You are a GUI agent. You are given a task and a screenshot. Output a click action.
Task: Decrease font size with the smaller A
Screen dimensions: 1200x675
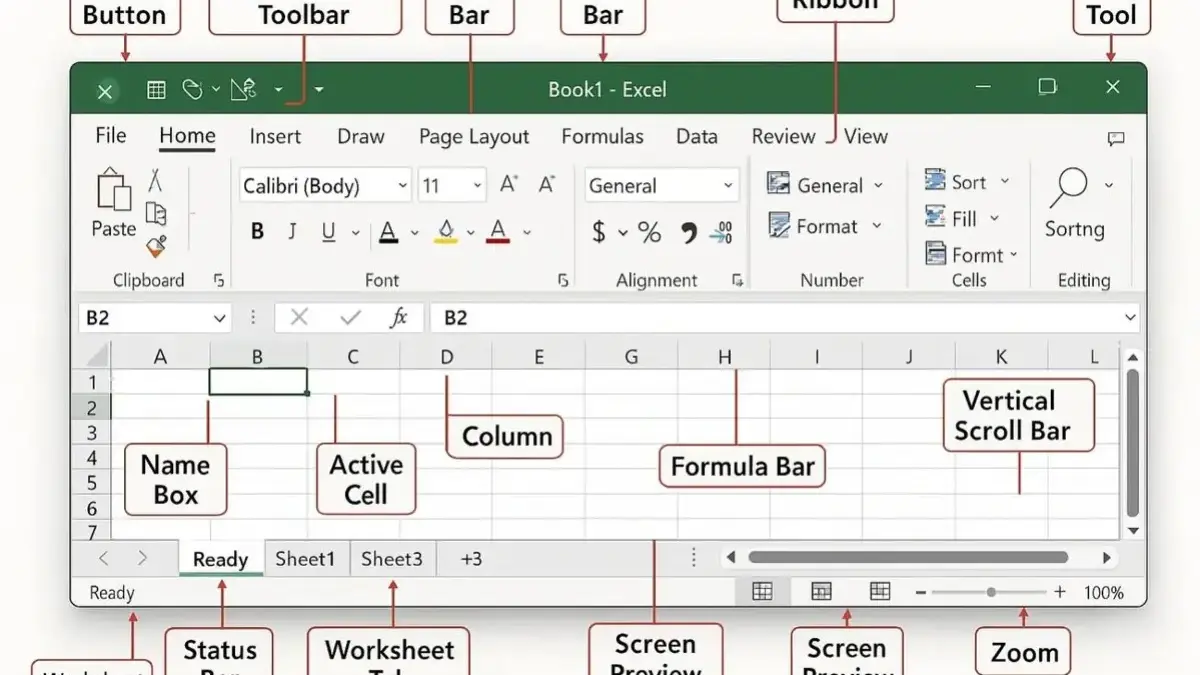click(x=546, y=184)
